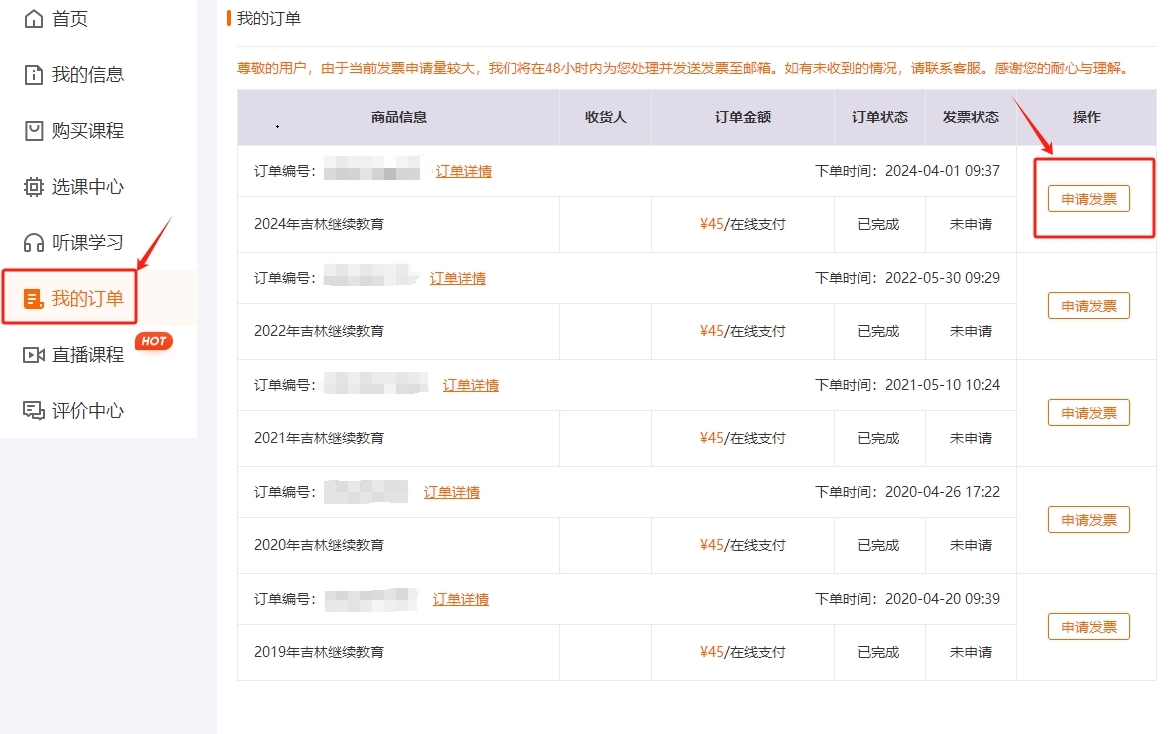Screen dimensions: 1174x734
Task: Open 订单详情 for the 2022-05-30 order
Action: point(458,277)
